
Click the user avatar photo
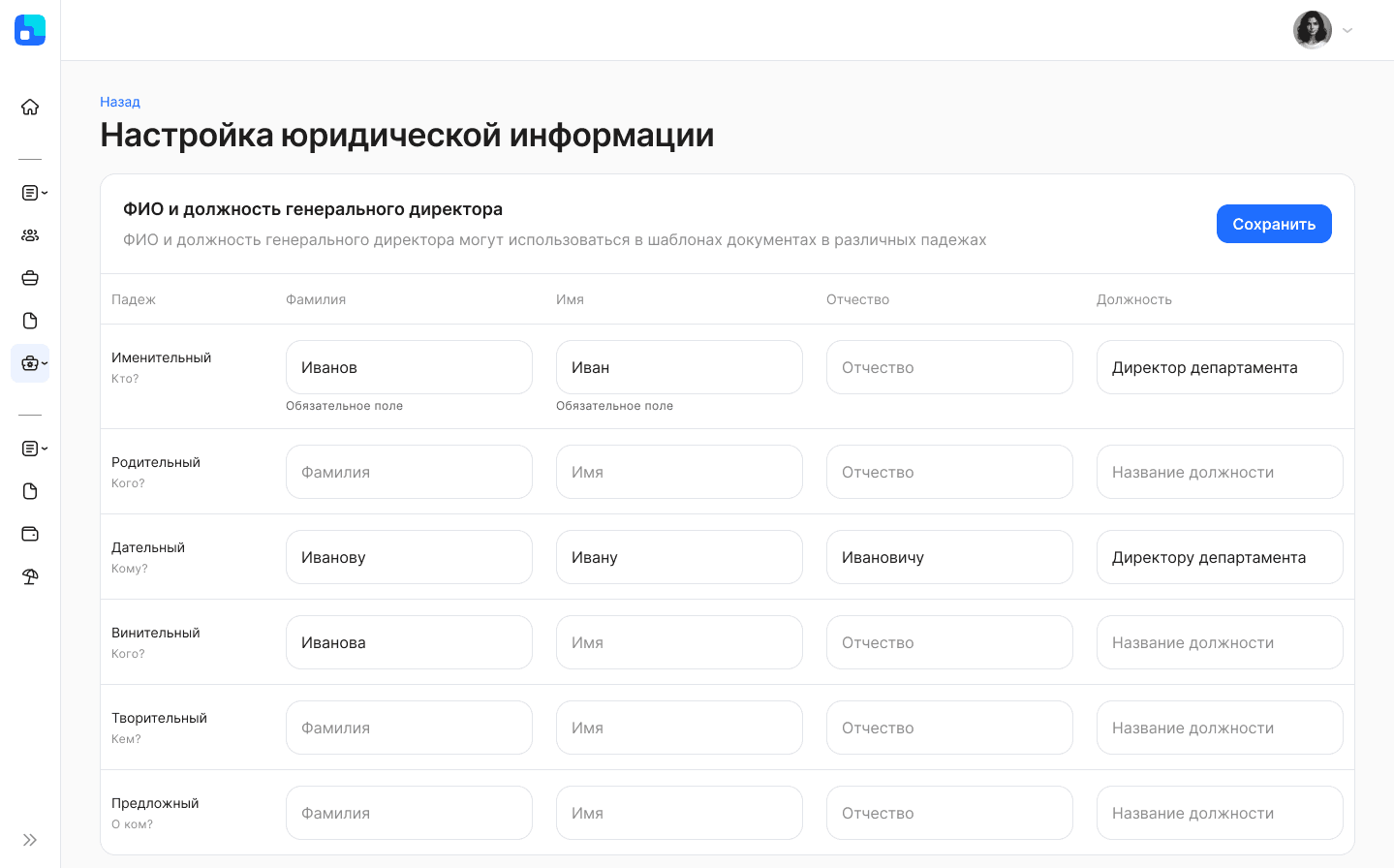pyautogui.click(x=1313, y=30)
